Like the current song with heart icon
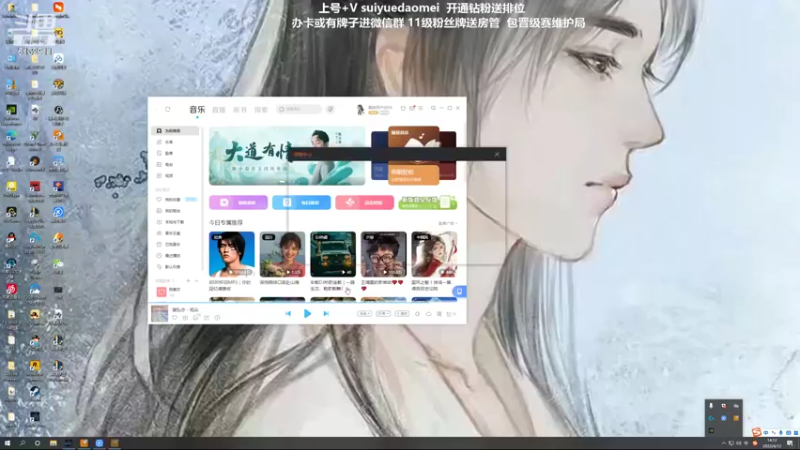The image size is (800, 450). click(174, 317)
